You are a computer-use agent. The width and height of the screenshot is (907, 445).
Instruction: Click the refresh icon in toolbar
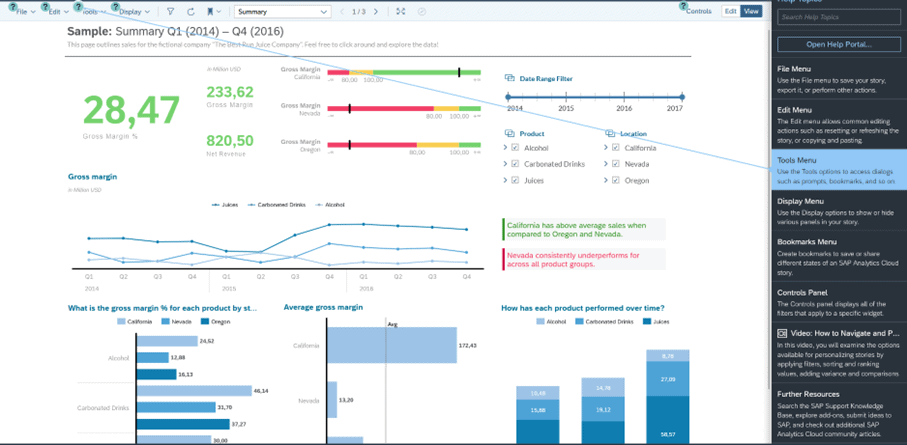click(x=190, y=12)
